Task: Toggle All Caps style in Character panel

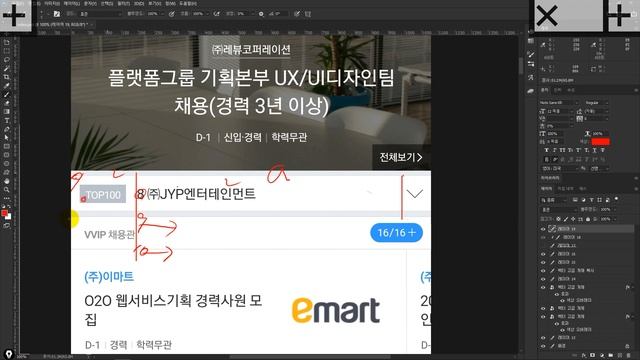Action: click(562, 150)
